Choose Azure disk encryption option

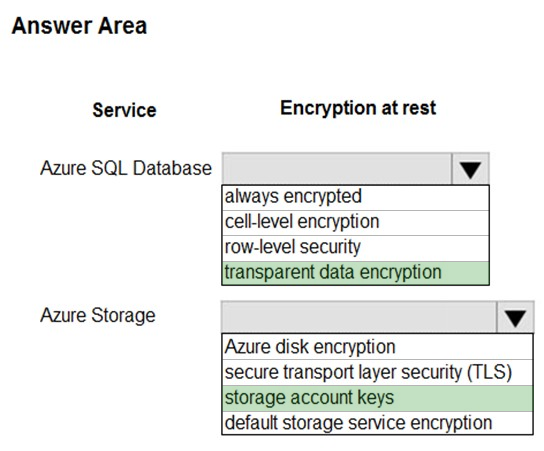point(377,347)
